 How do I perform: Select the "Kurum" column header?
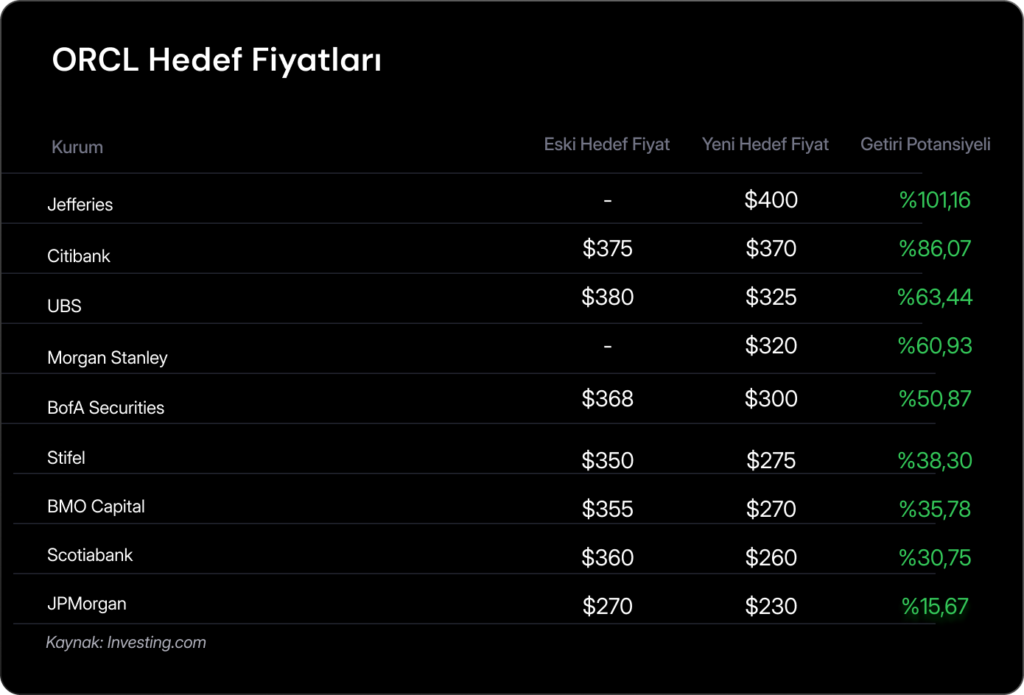point(77,147)
